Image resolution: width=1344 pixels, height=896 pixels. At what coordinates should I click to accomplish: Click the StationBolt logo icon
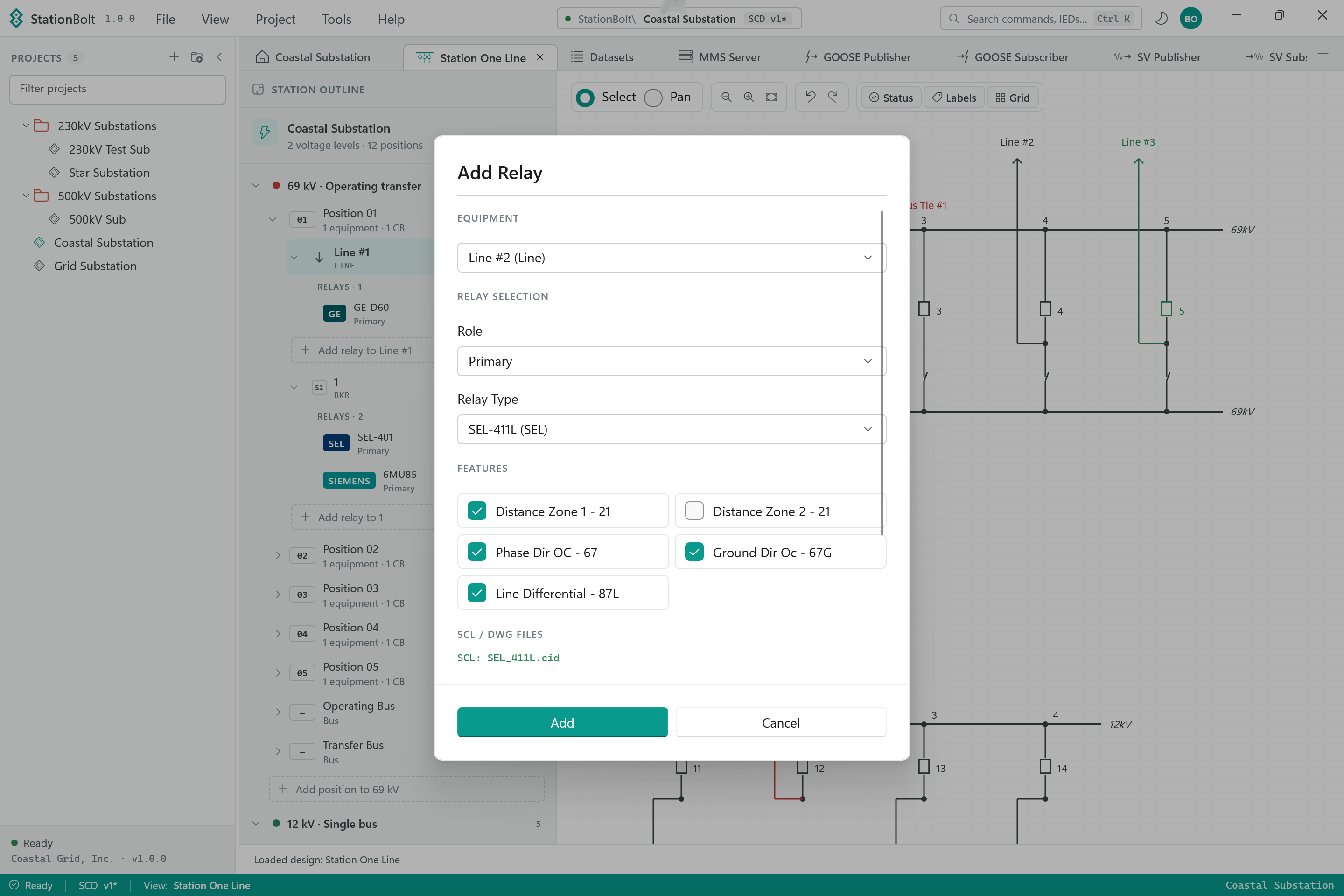(x=17, y=18)
